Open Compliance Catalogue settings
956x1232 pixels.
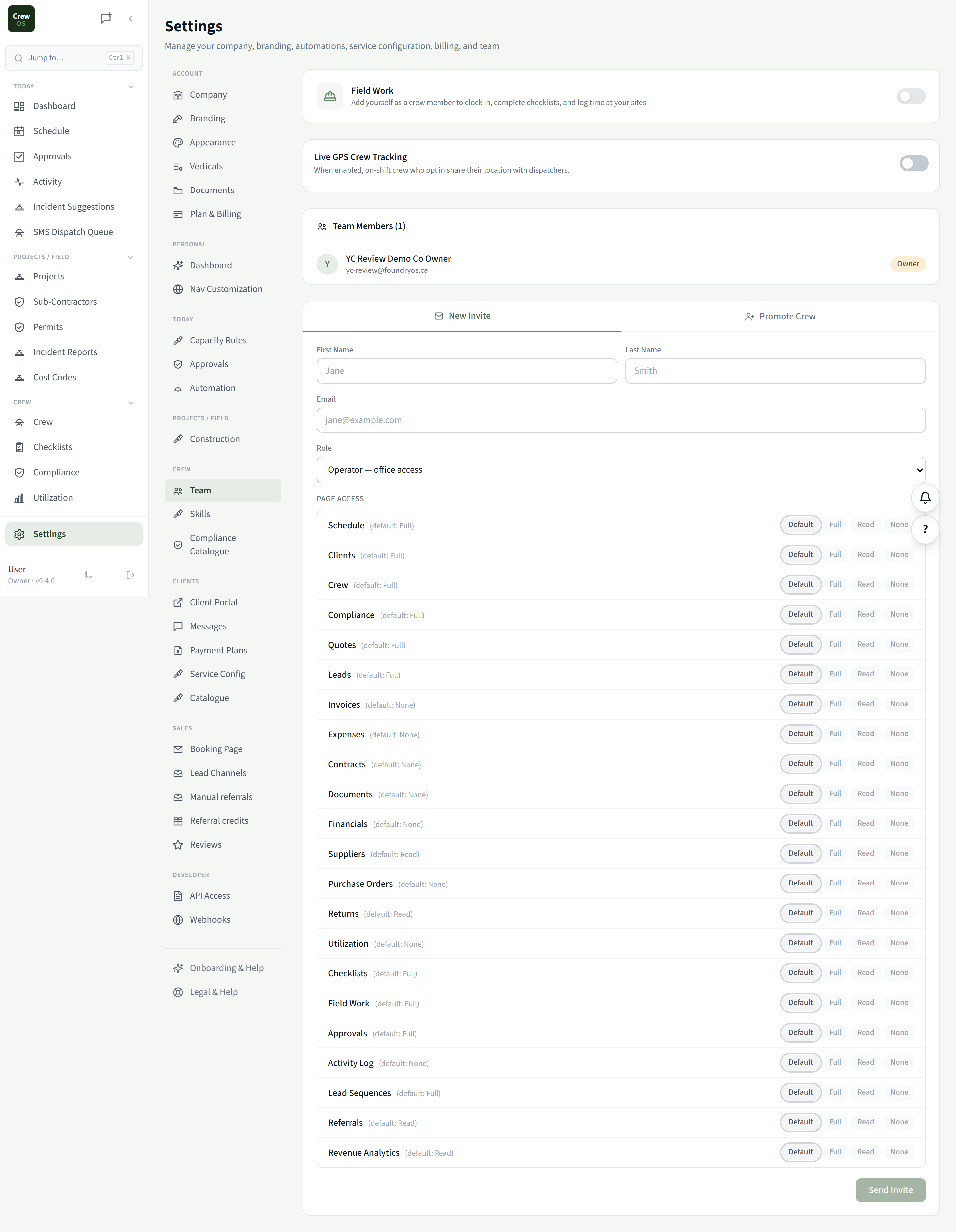(x=223, y=545)
